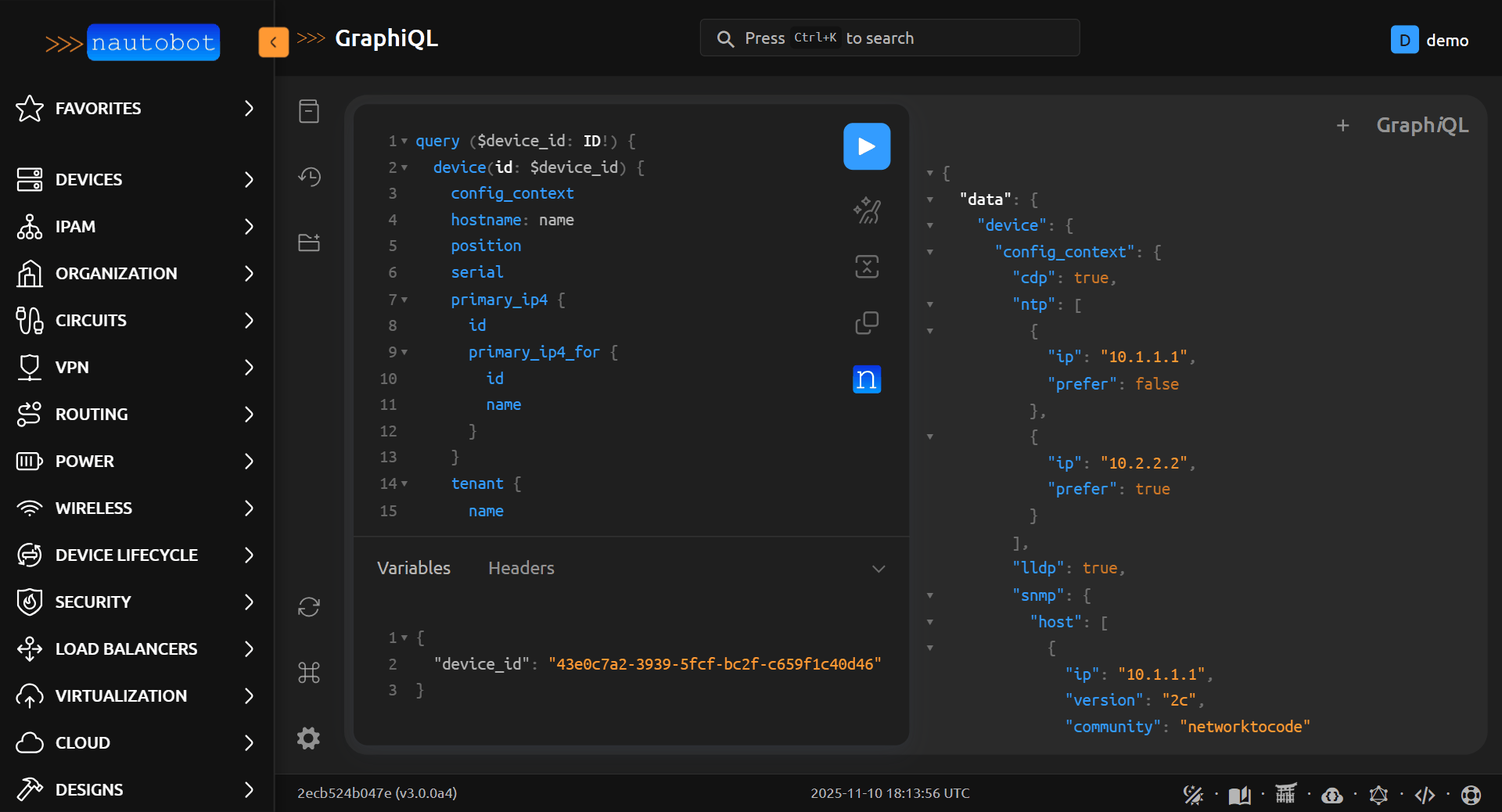Collapse the variables editor panel chevron

point(879,569)
